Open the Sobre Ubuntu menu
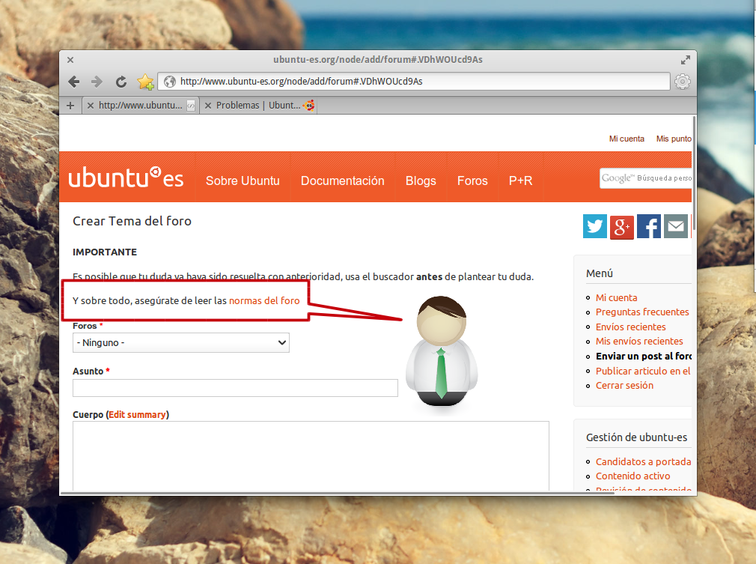 point(243,181)
